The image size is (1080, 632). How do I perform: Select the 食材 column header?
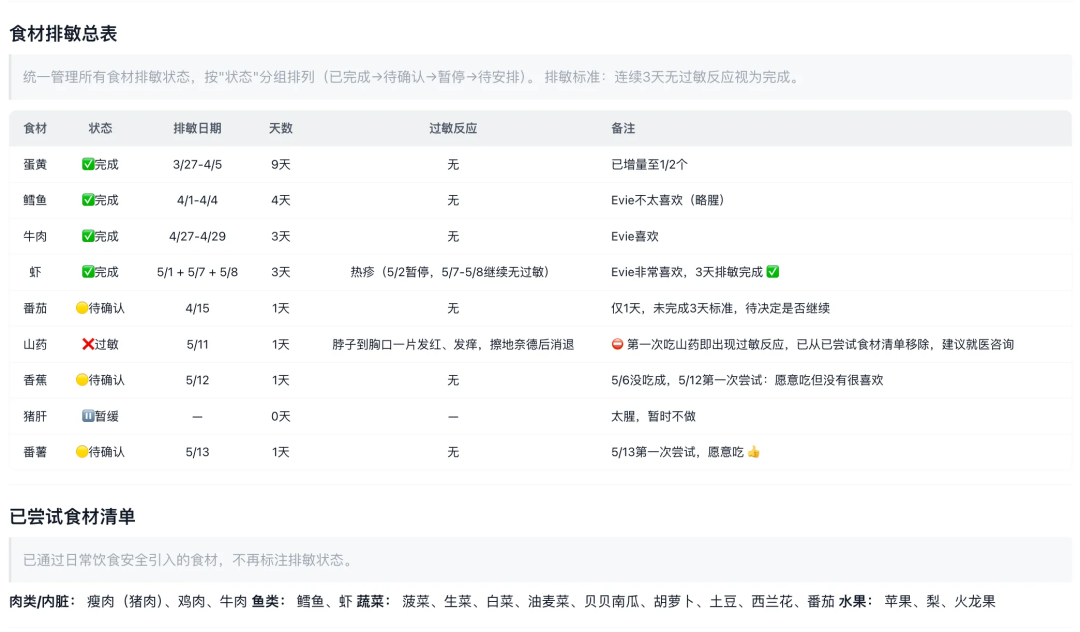pos(35,128)
